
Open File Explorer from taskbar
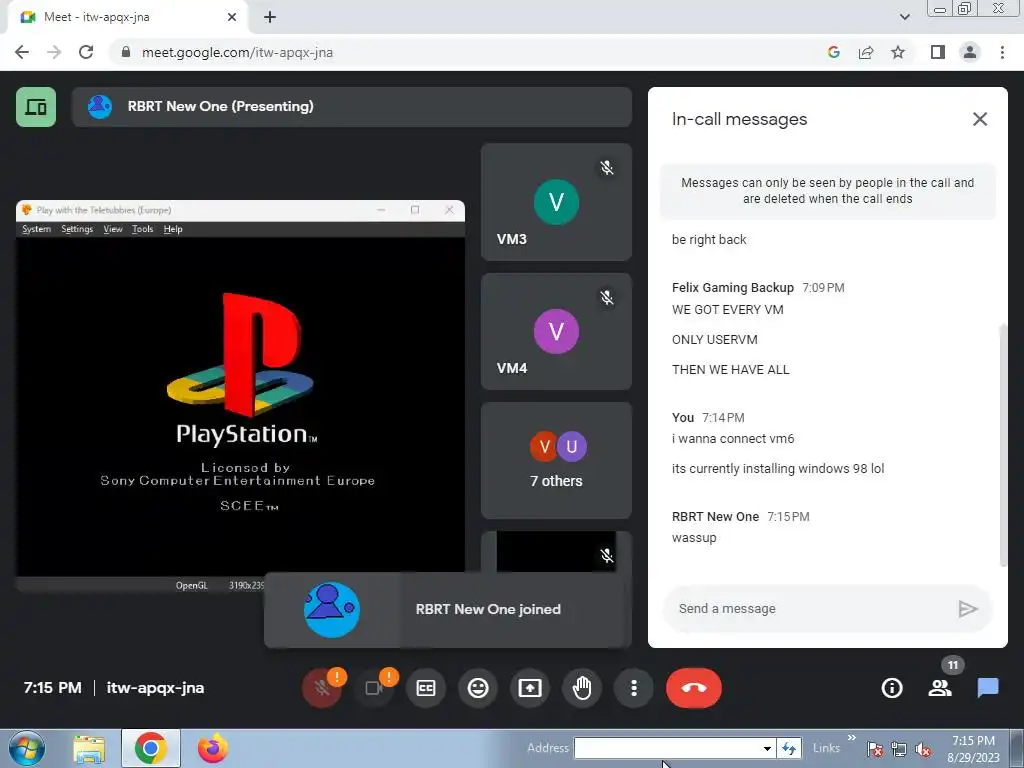[89, 748]
